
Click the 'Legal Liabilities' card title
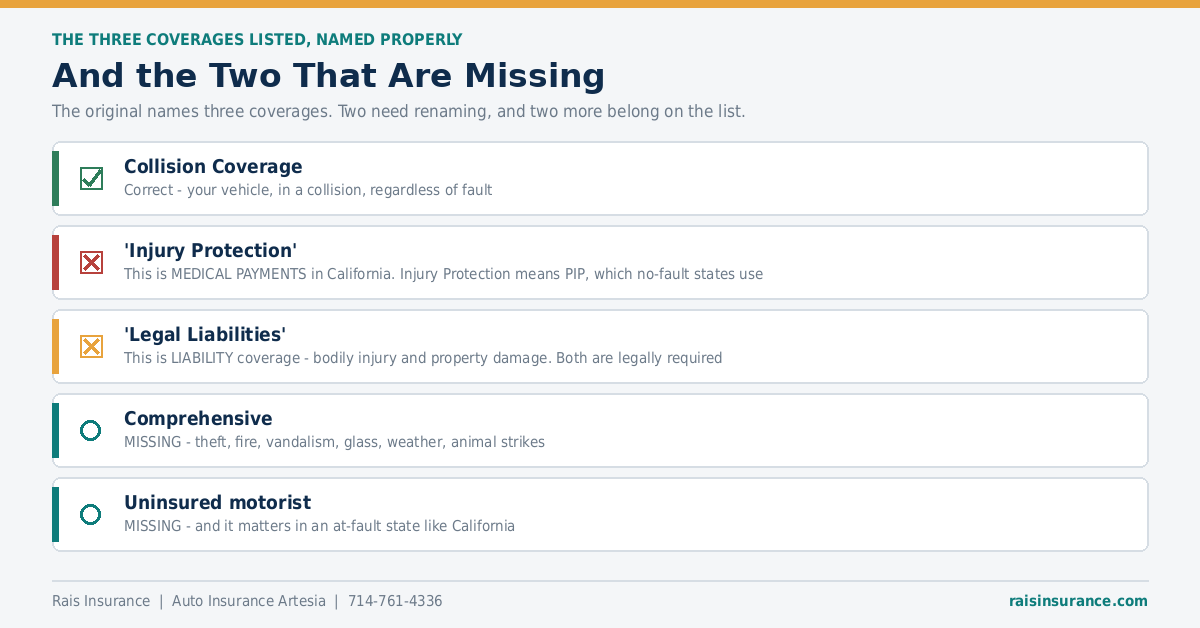click(x=205, y=335)
